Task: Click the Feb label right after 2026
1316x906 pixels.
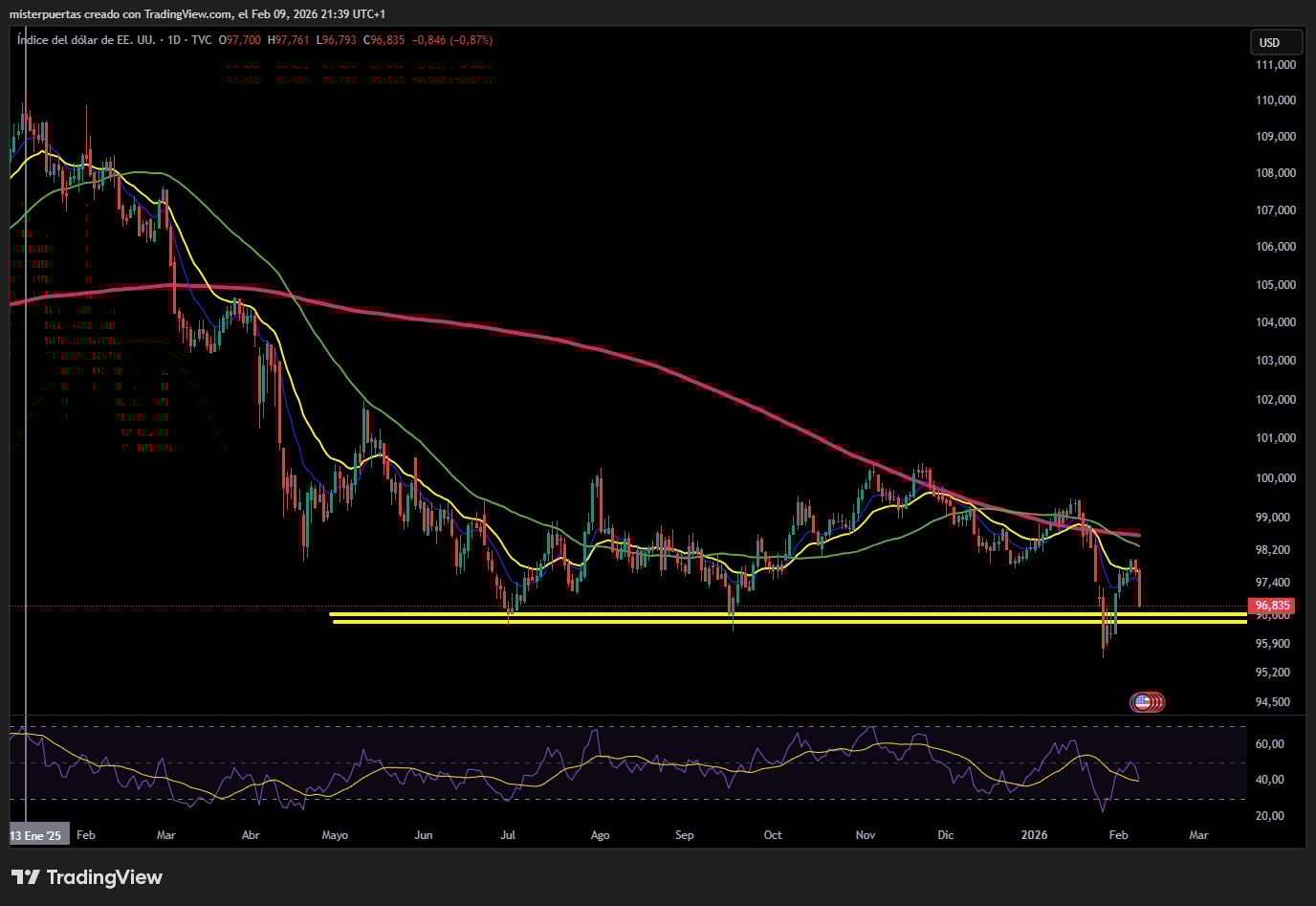Action: [1118, 835]
